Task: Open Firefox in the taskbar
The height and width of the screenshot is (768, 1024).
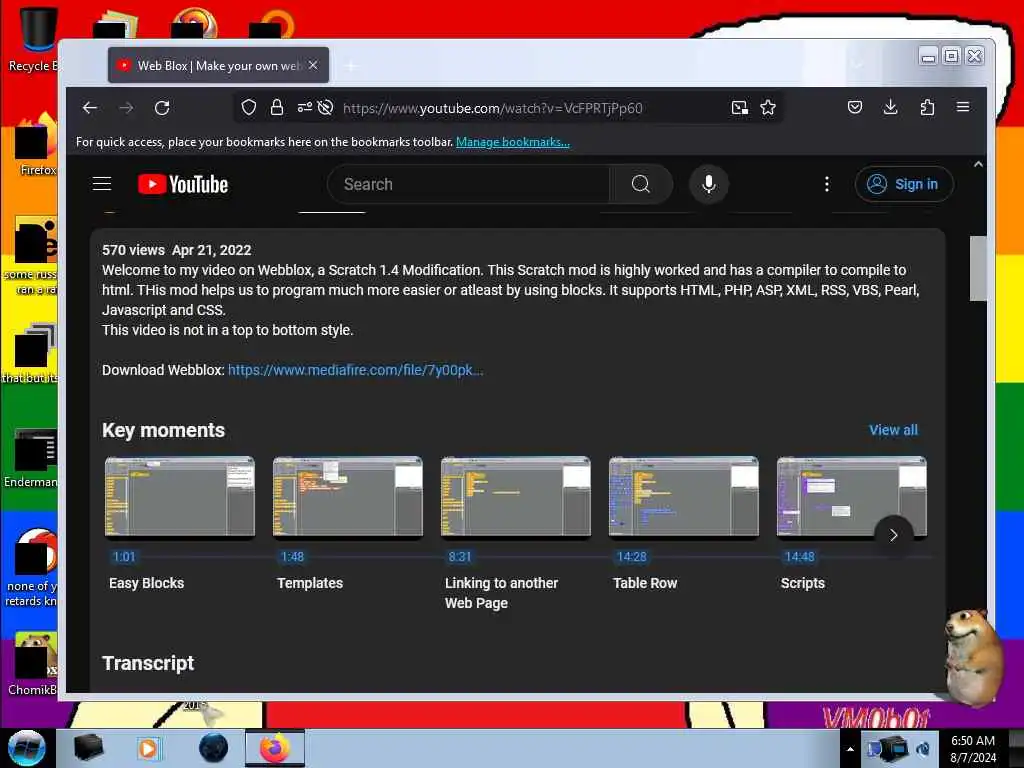Action: click(x=275, y=748)
